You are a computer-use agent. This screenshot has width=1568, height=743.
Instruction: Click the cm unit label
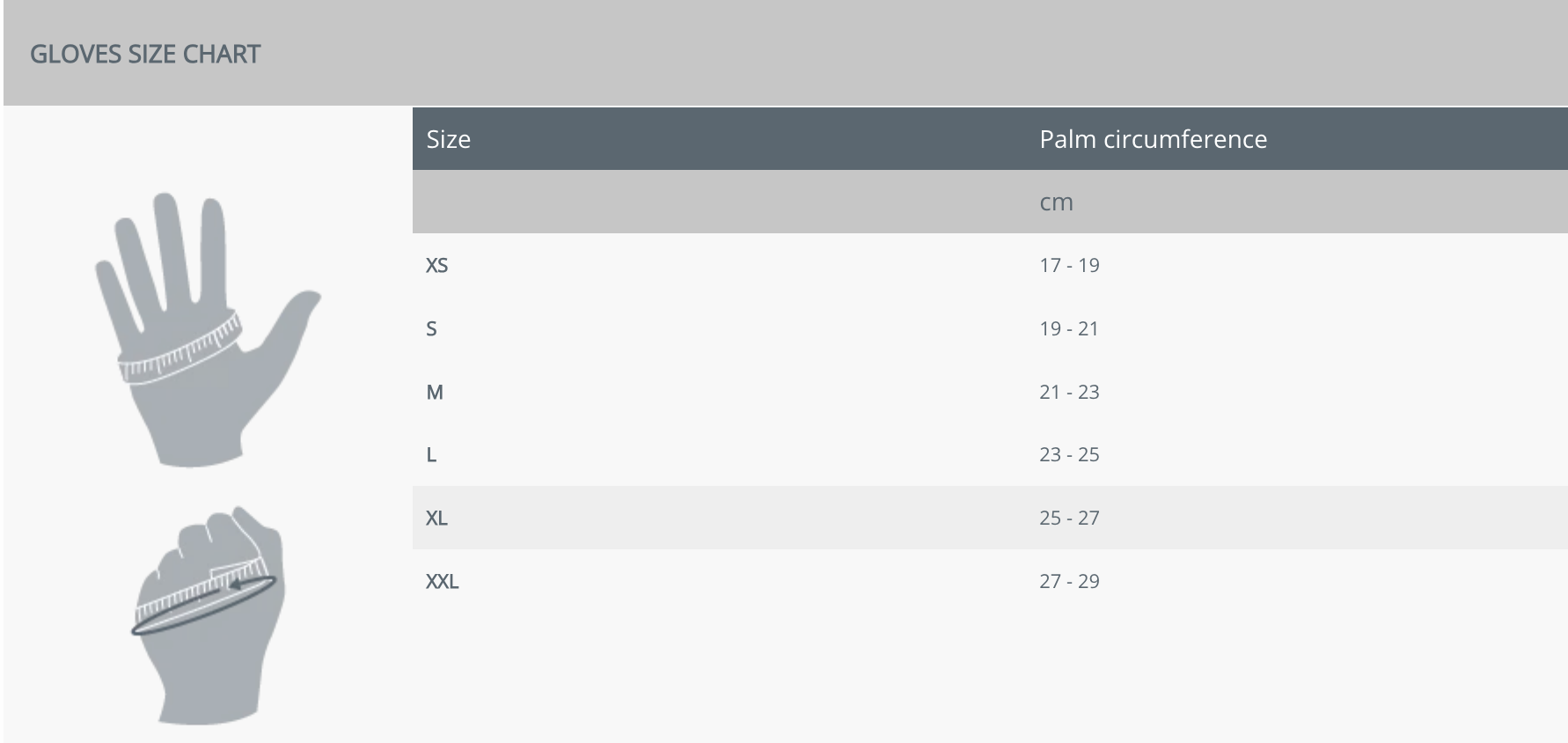tap(1056, 202)
